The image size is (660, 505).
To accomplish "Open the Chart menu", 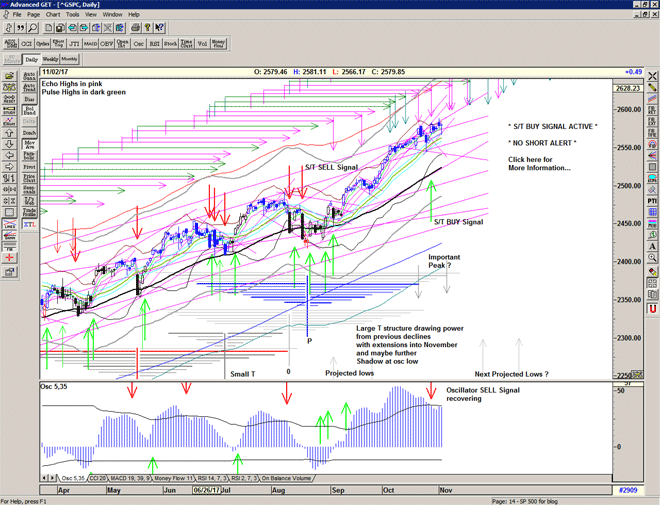I will [53, 15].
